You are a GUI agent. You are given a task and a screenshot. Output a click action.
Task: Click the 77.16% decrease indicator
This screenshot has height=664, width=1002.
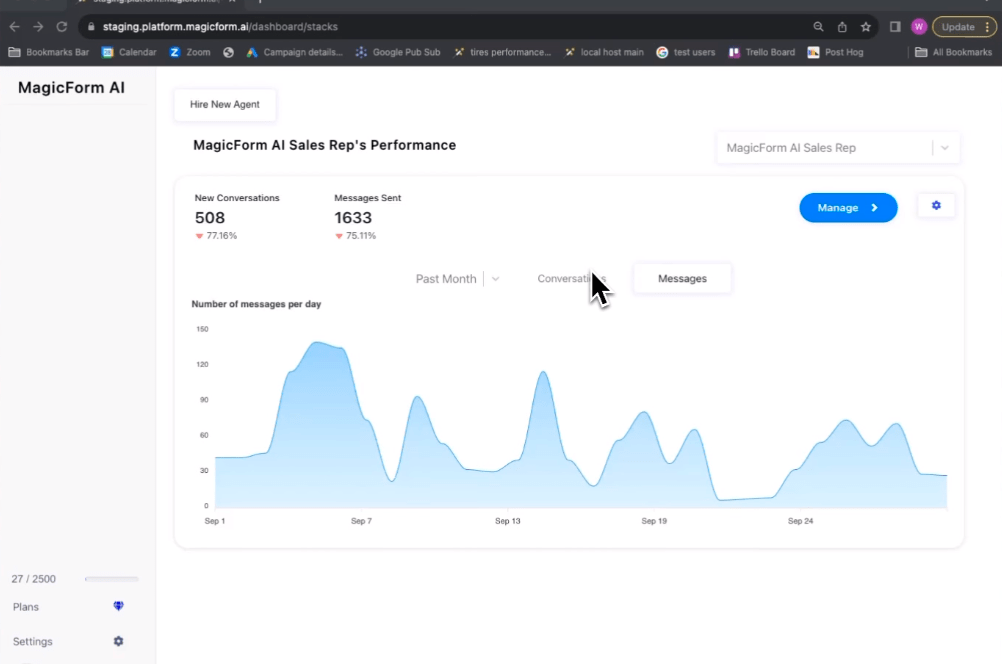click(216, 236)
